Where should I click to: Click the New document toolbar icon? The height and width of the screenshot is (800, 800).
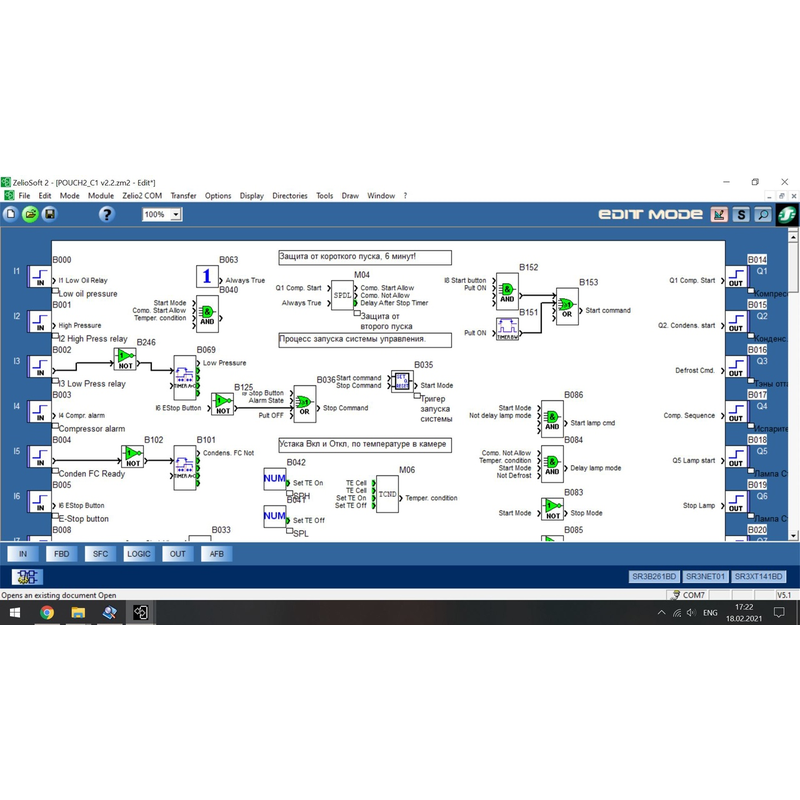pos(11,214)
